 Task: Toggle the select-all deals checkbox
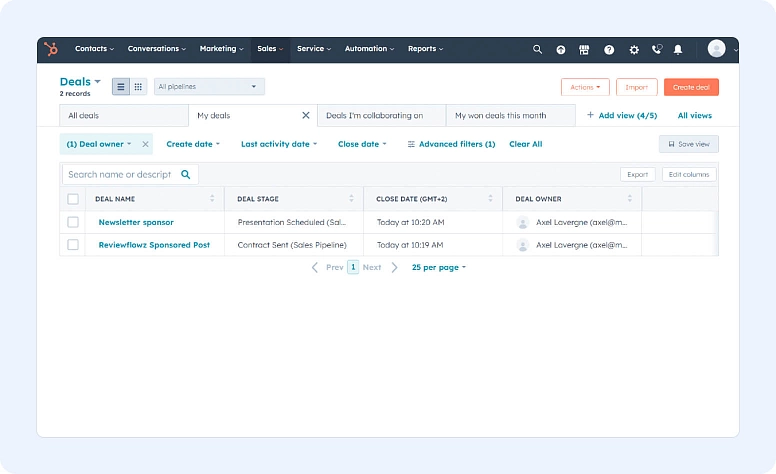click(x=73, y=199)
